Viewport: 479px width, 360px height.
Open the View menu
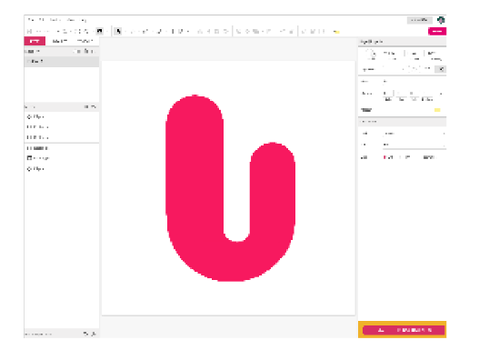click(x=71, y=20)
